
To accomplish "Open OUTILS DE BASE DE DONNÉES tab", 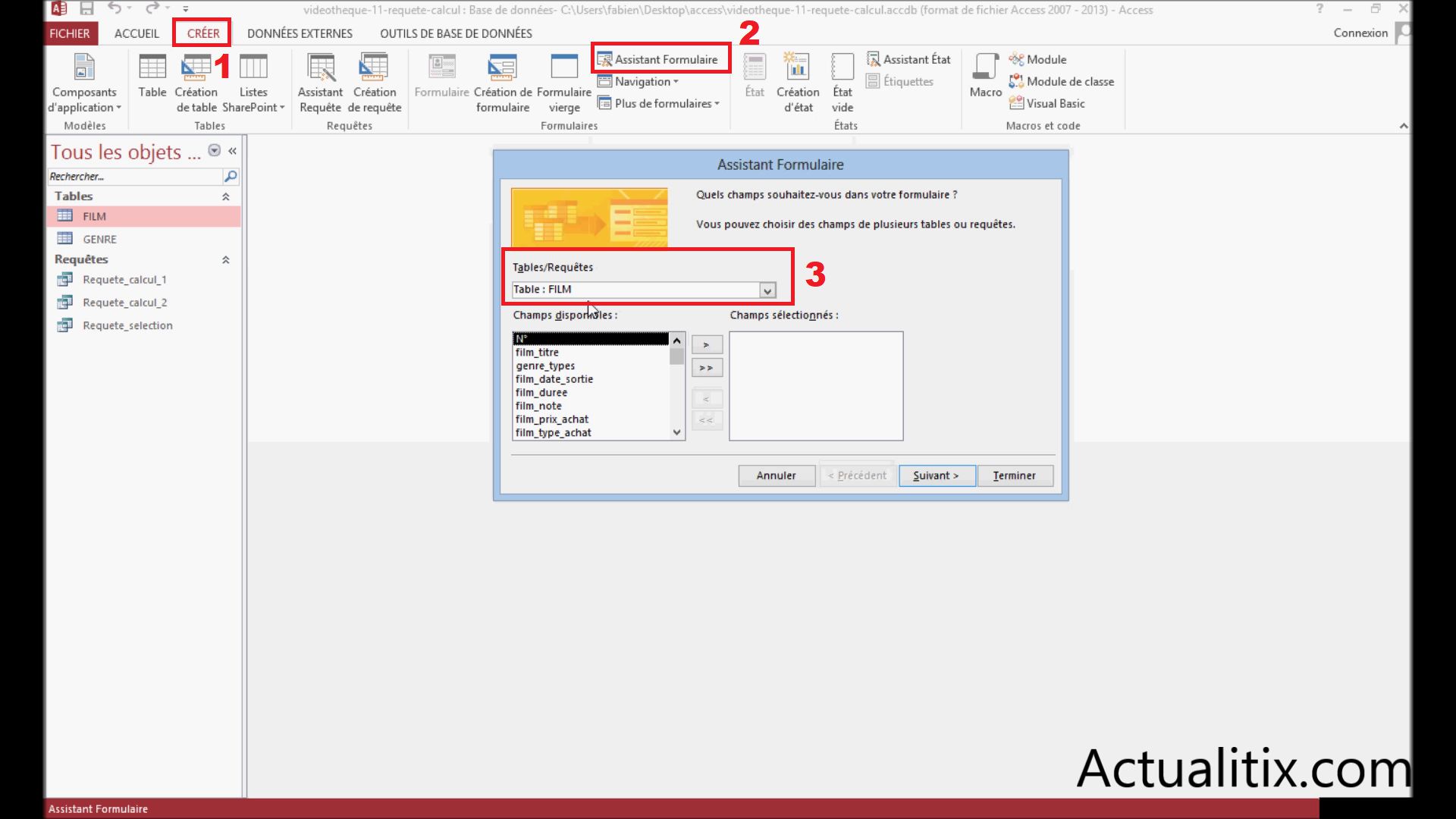I will 456,33.
